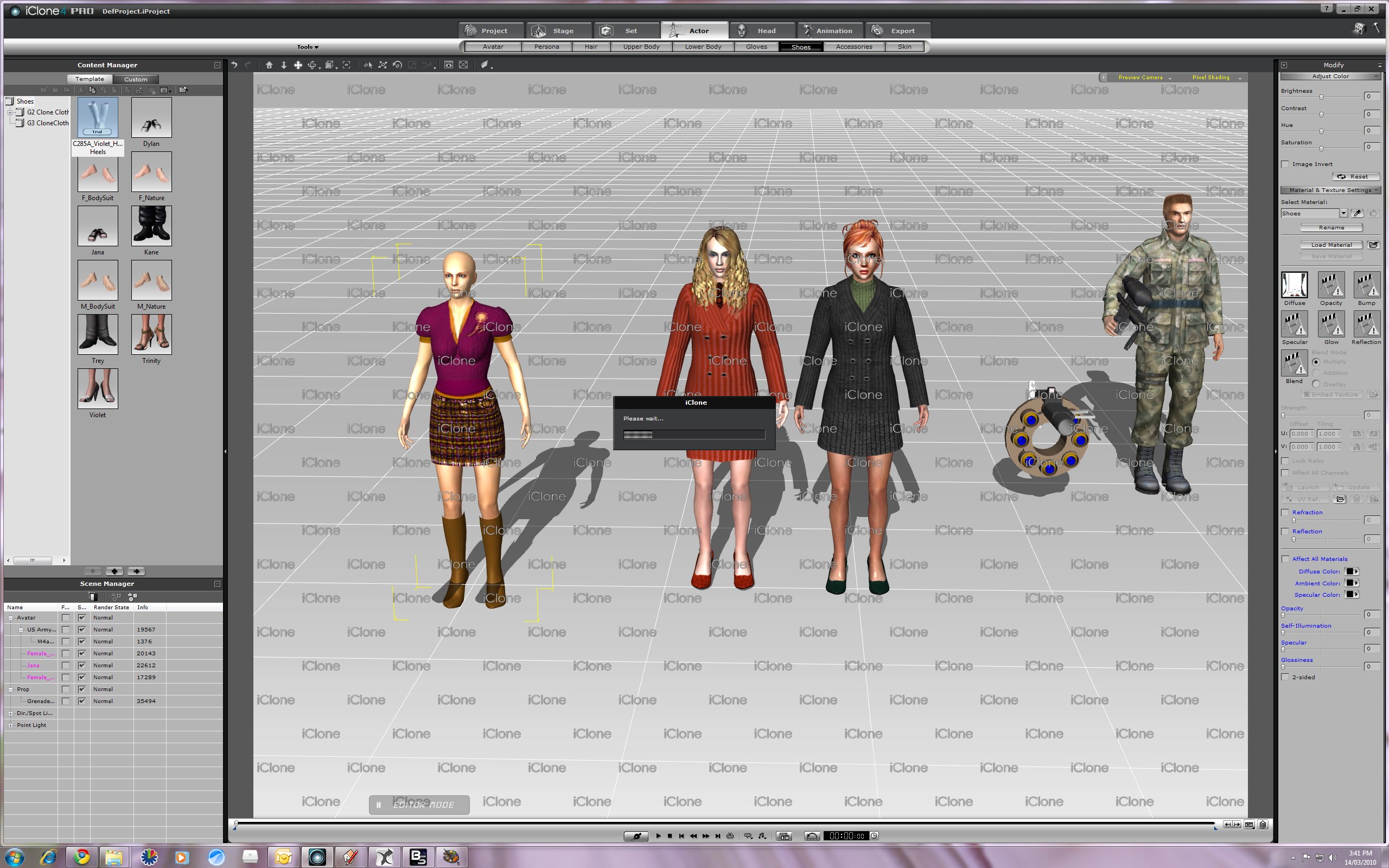This screenshot has width=1389, height=868.
Task: Select the four-way move tool icon
Action: [x=298, y=65]
